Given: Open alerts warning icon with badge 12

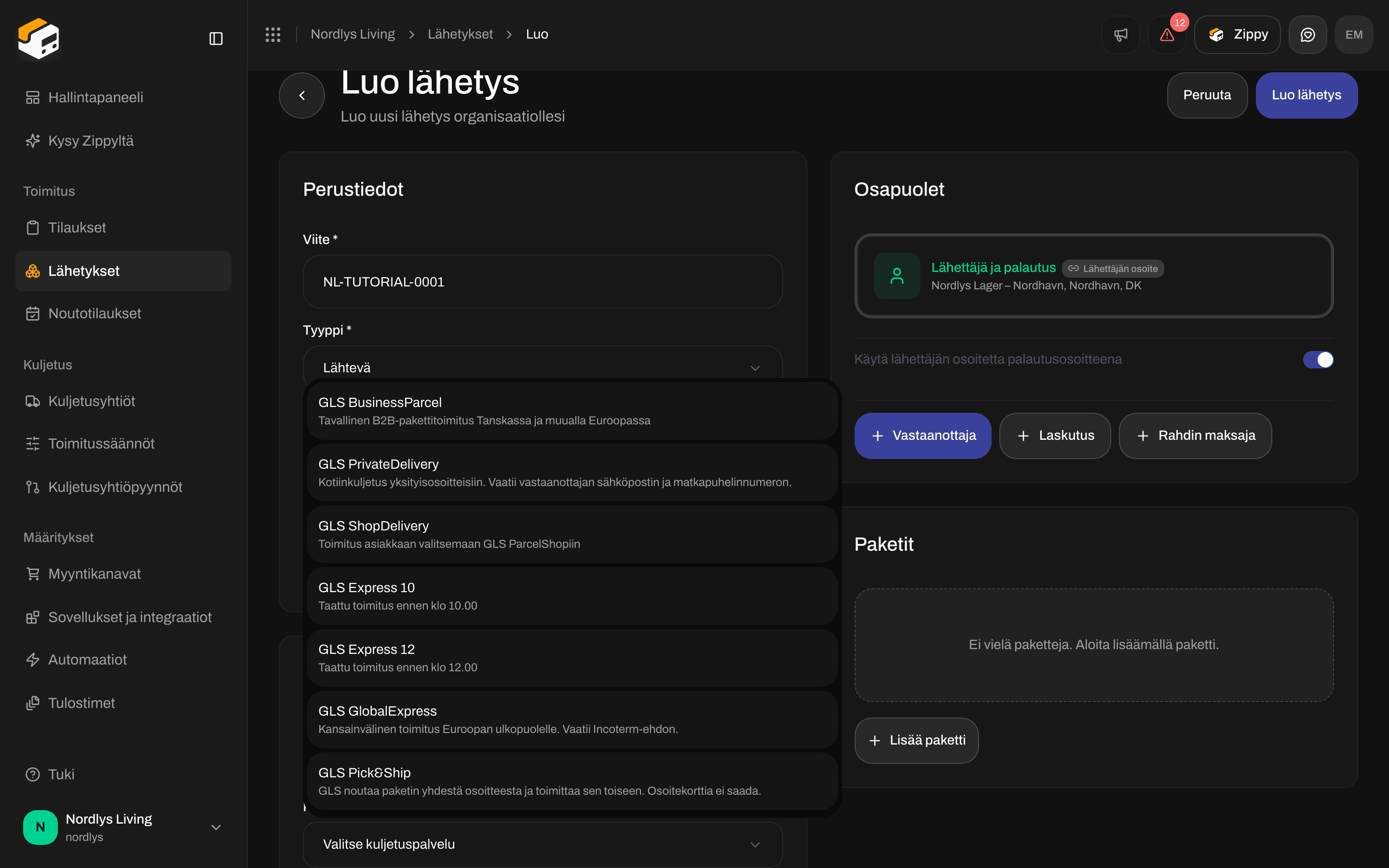Looking at the screenshot, I should 1167,34.
